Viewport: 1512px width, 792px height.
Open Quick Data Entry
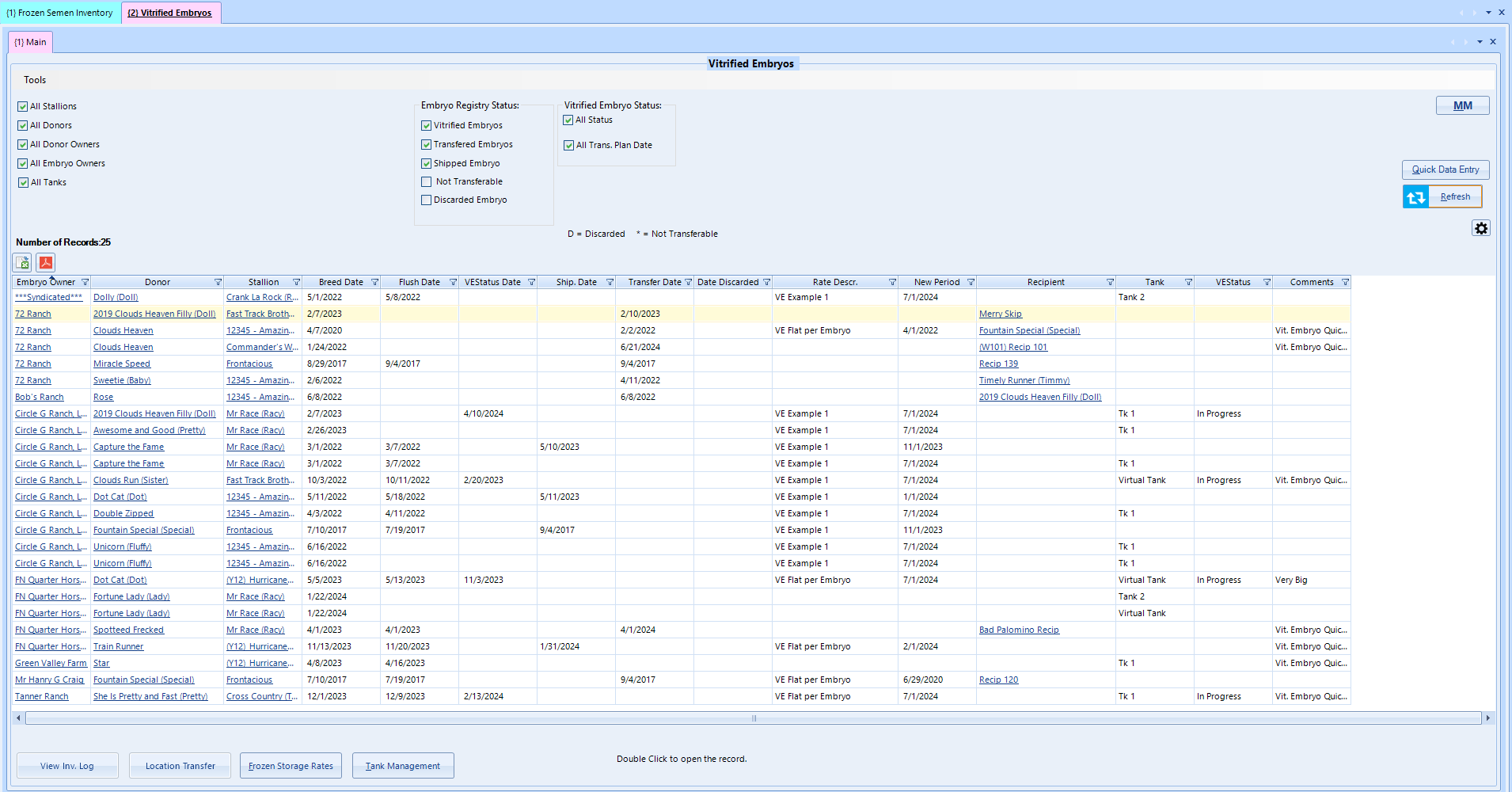click(x=1446, y=169)
